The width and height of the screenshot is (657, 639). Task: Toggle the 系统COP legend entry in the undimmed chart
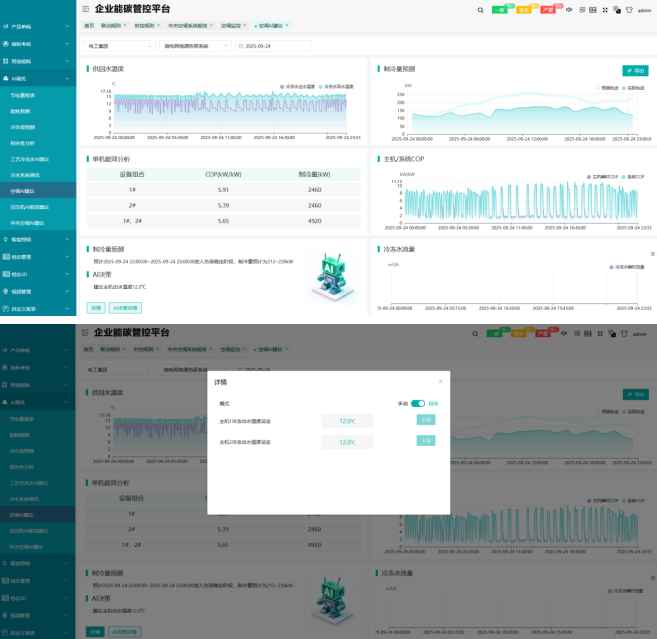633,177
